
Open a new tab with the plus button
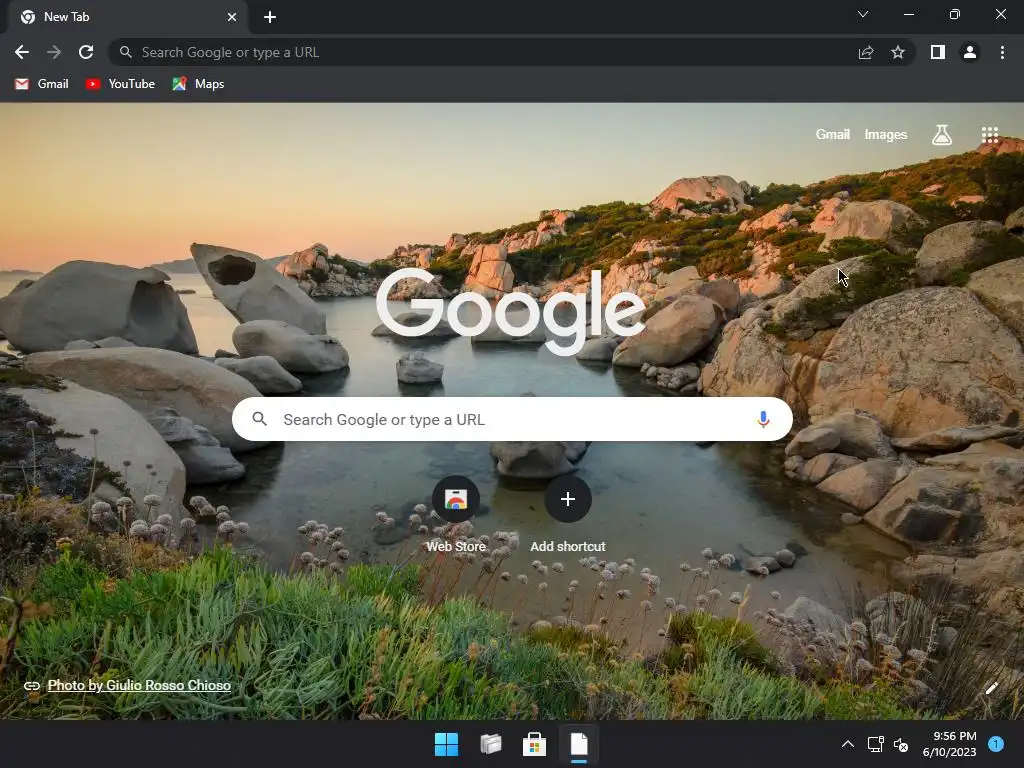pos(270,17)
